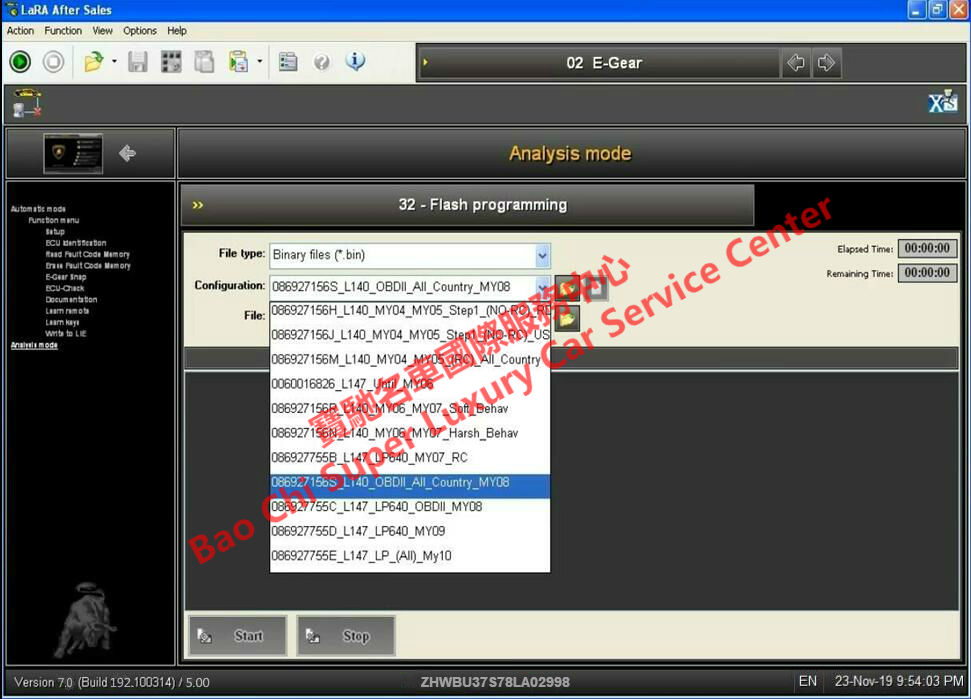Click the floppy disk save icon
Viewport: 971px width, 699px height.
point(137,62)
